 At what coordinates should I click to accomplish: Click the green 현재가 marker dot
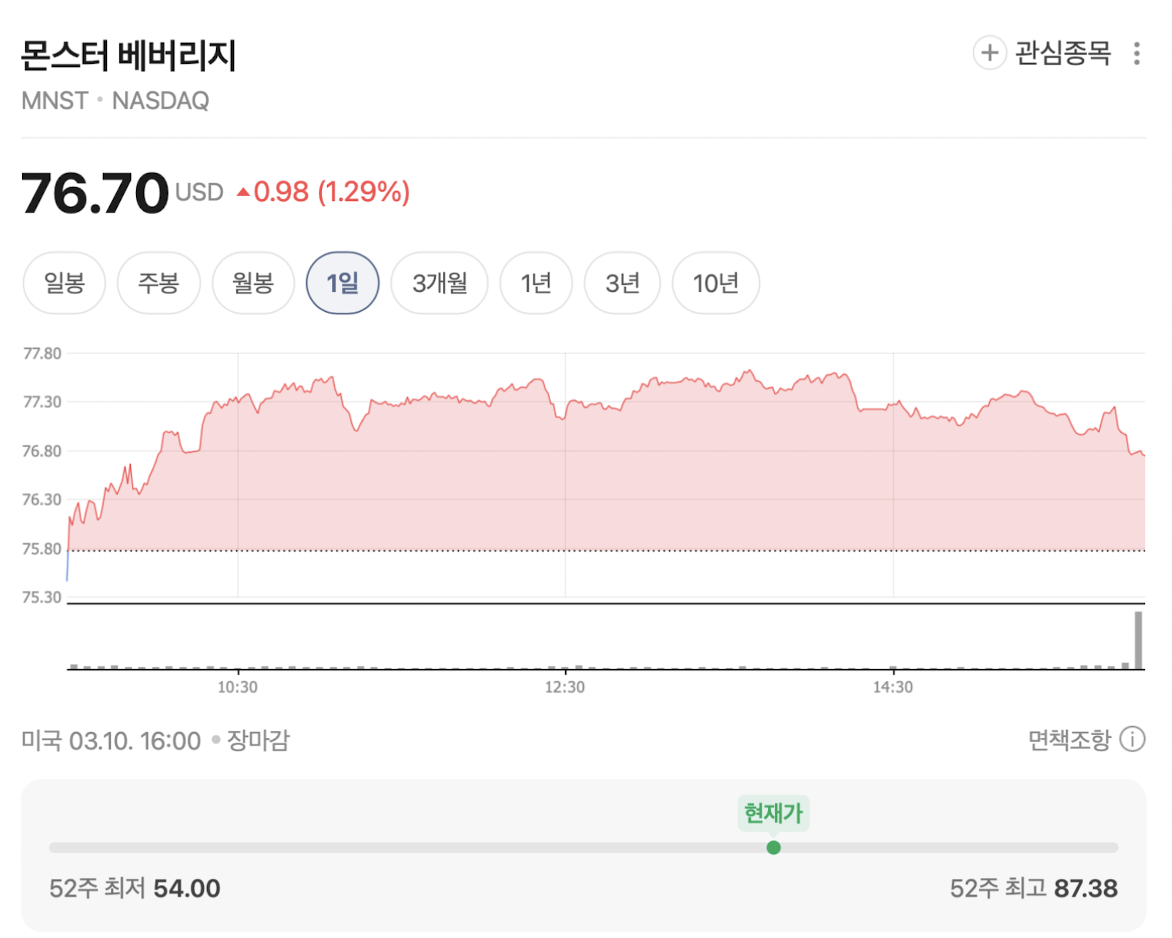773,848
